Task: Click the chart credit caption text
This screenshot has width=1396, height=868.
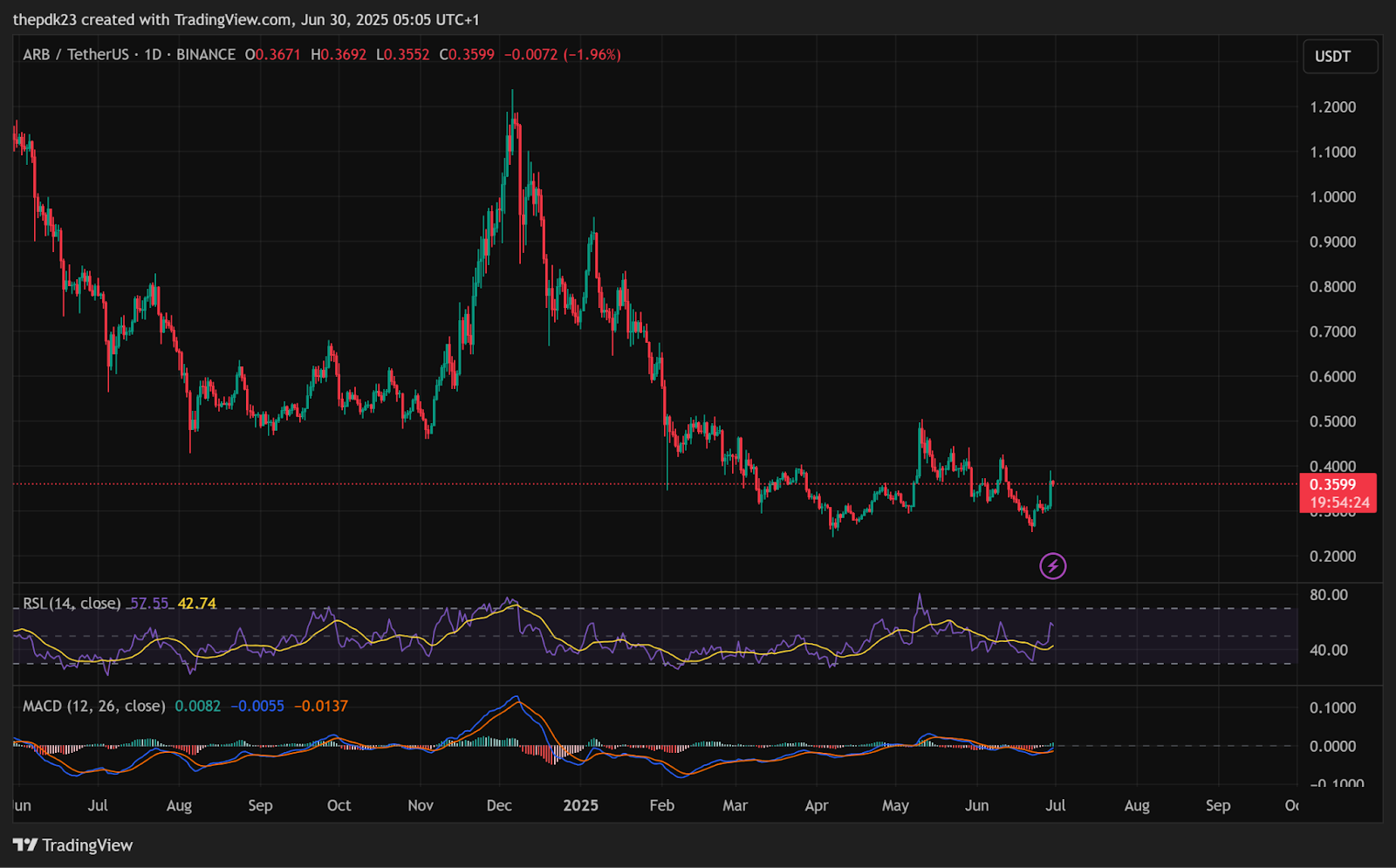Action: tap(246, 19)
